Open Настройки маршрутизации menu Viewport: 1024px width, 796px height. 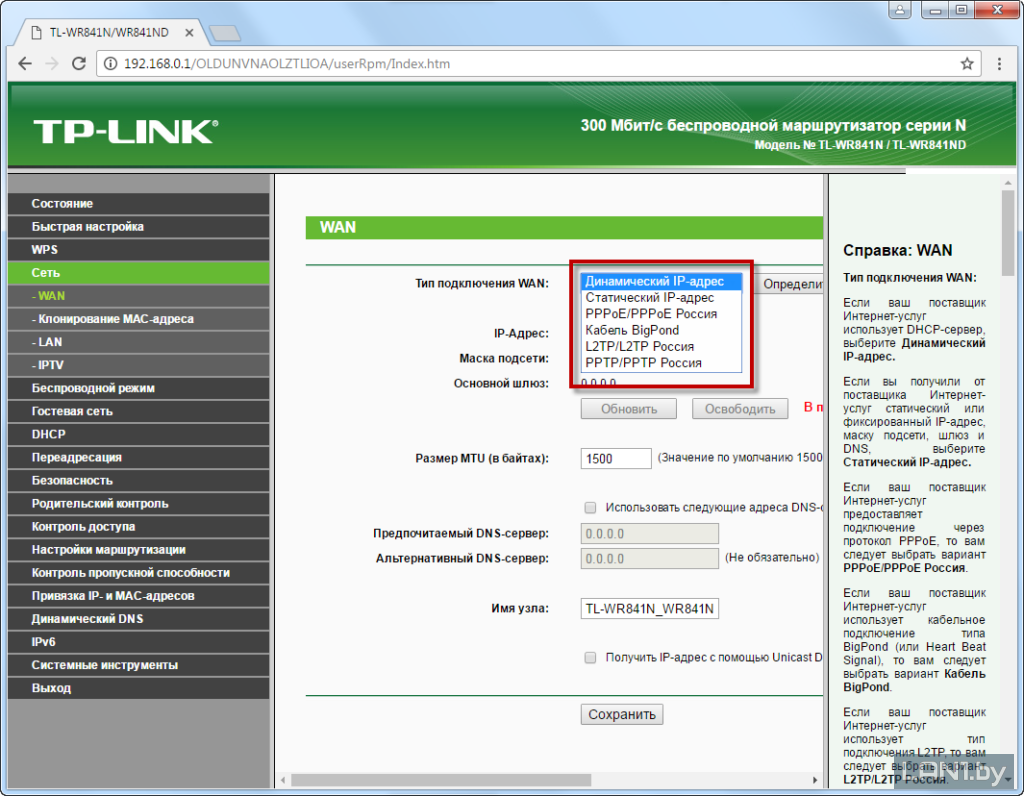[138, 550]
